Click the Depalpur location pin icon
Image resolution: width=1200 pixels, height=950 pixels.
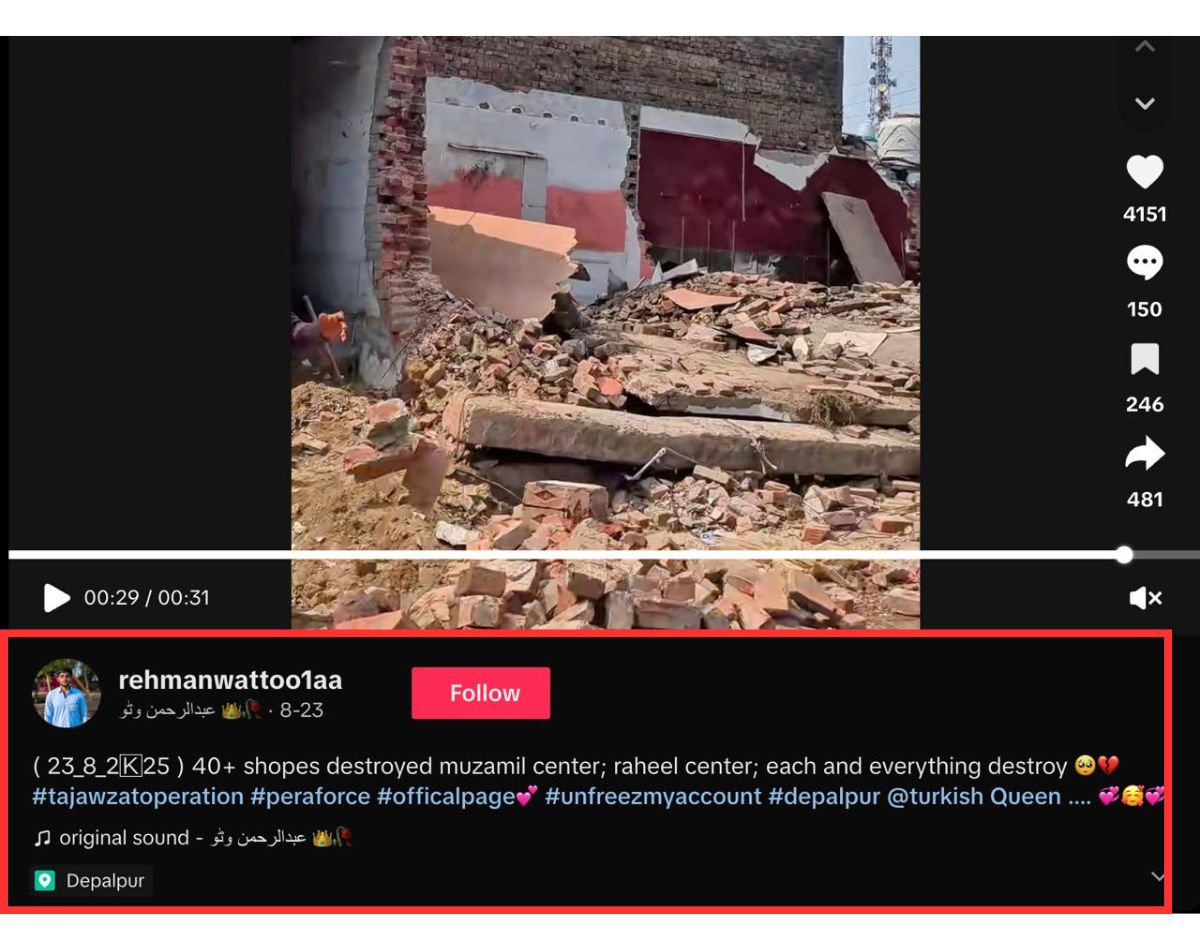[x=45, y=881]
